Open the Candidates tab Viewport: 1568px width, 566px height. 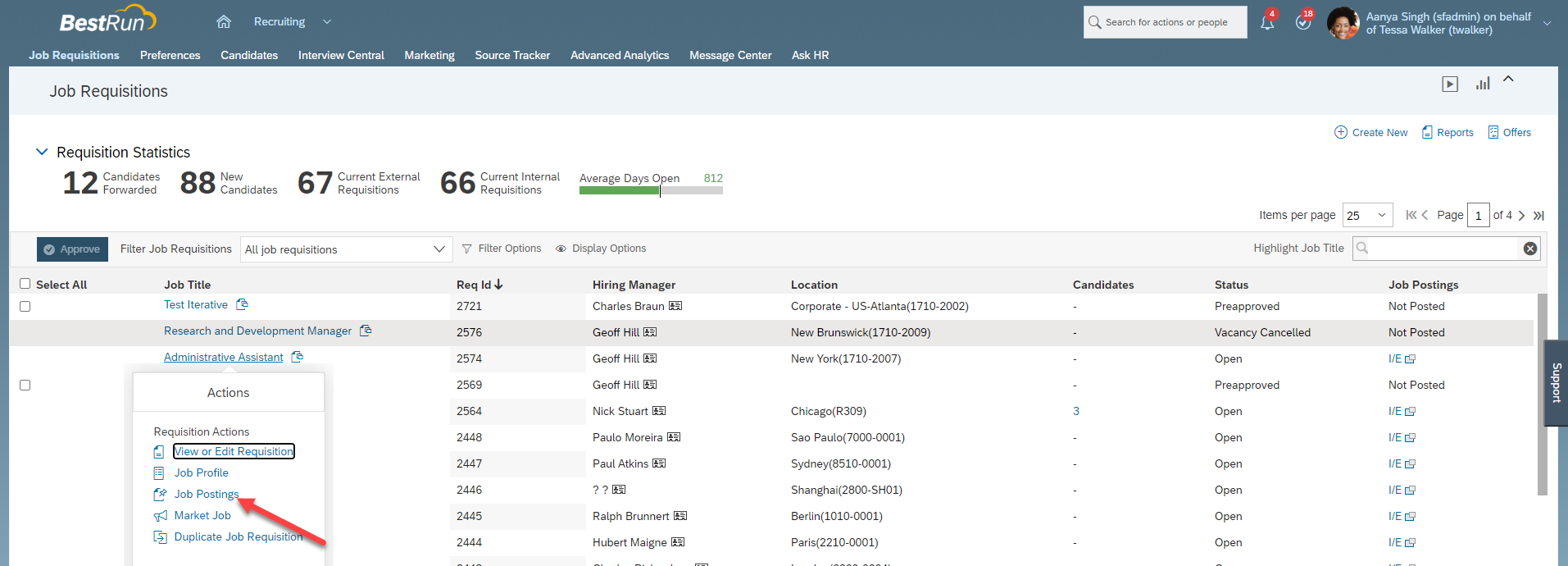[249, 55]
